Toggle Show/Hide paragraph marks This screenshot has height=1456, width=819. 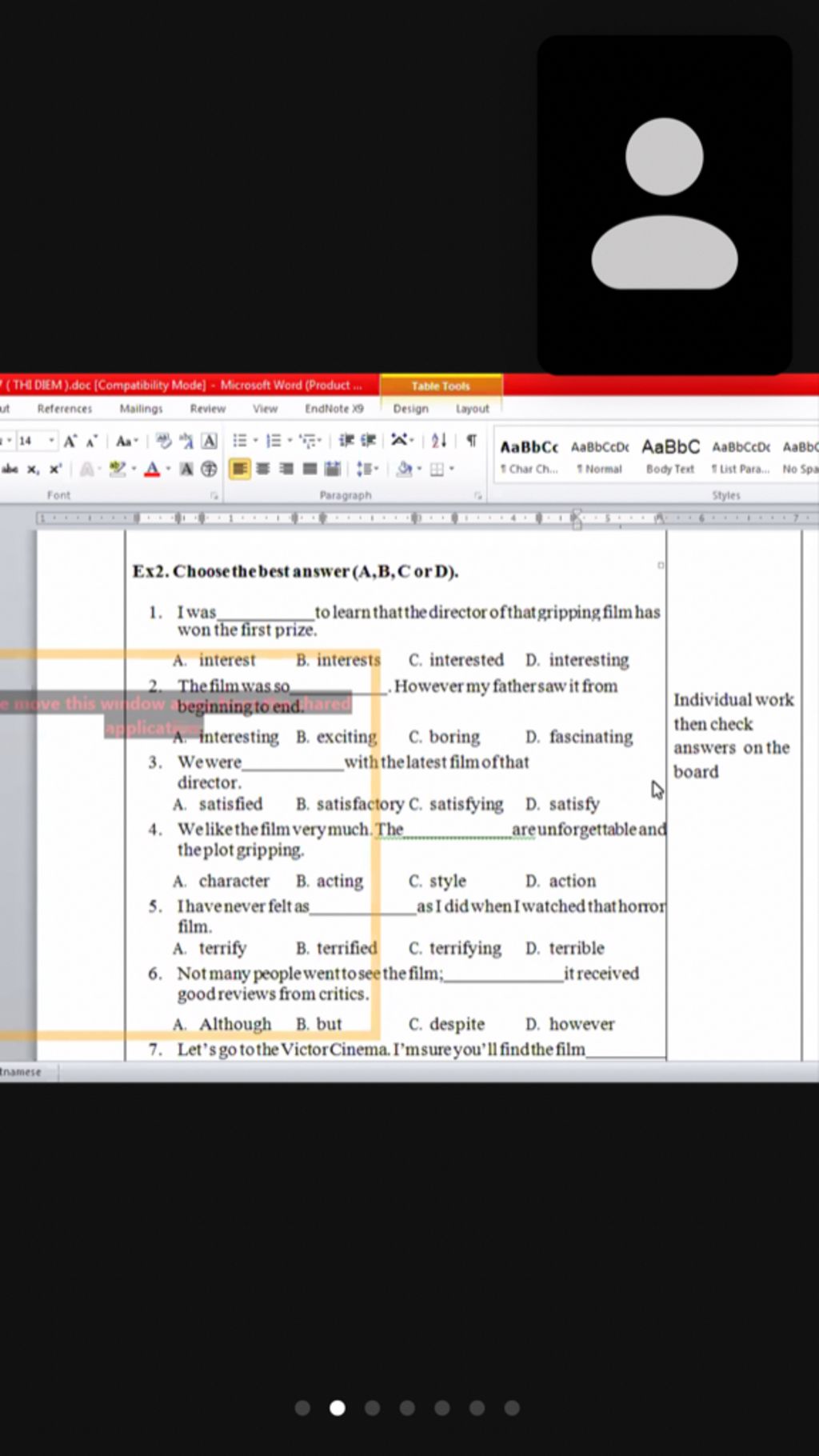(x=472, y=441)
